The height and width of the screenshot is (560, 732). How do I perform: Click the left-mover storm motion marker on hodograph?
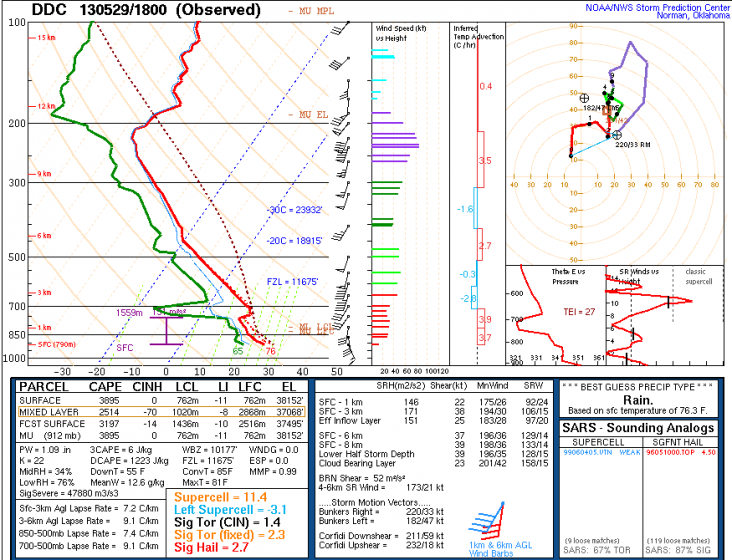[584, 98]
